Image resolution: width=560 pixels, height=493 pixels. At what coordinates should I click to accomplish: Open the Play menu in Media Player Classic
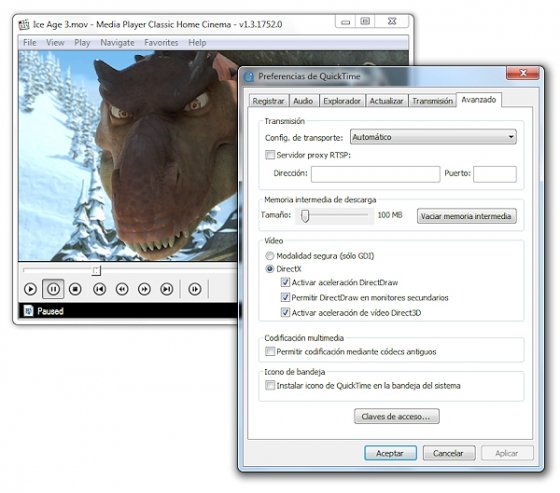(x=82, y=43)
